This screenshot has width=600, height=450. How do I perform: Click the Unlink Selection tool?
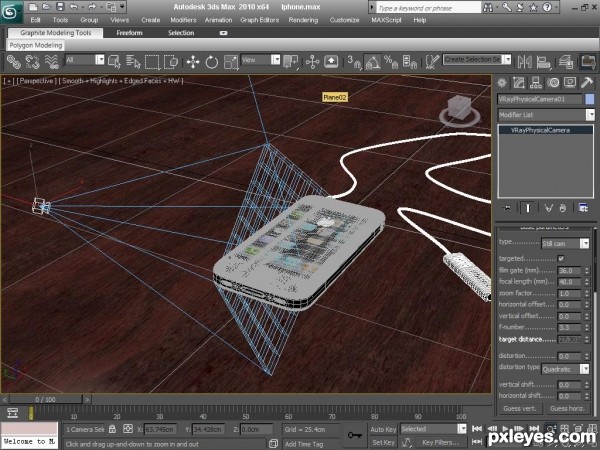[33, 62]
